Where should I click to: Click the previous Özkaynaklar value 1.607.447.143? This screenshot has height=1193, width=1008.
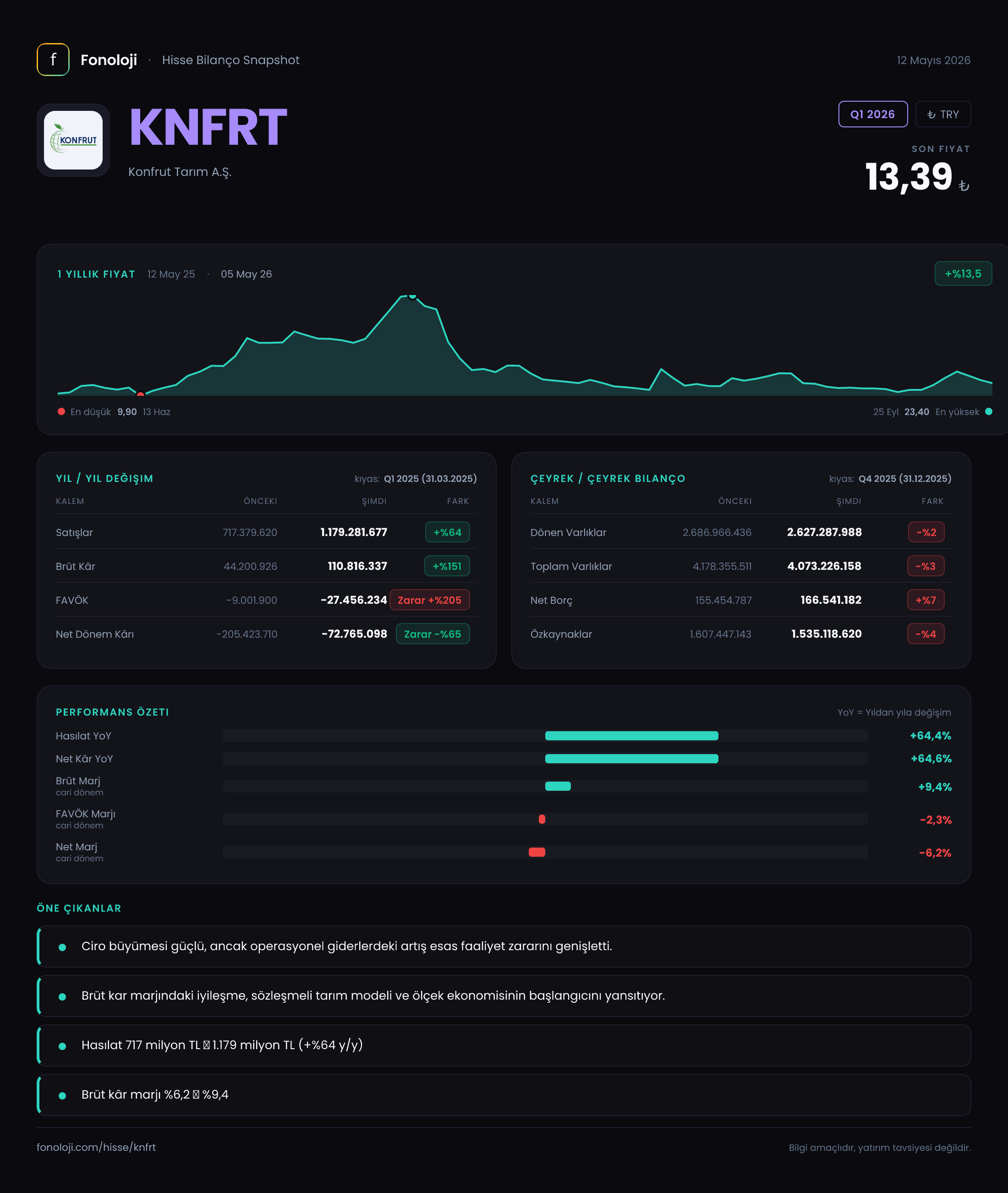[x=720, y=634]
